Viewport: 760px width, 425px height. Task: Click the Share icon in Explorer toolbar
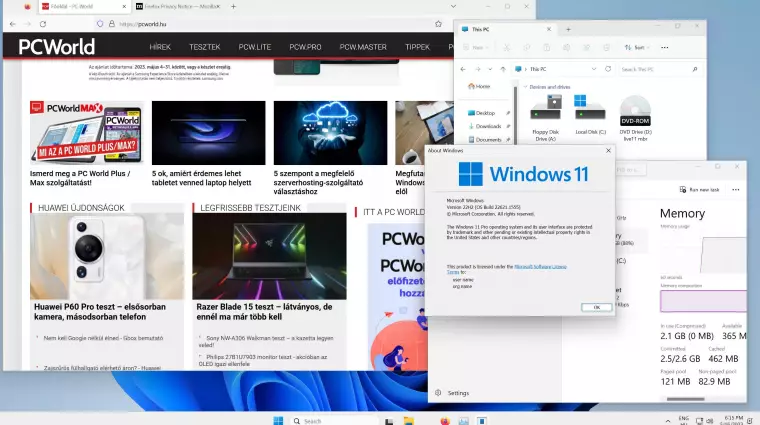pyautogui.click(x=586, y=47)
